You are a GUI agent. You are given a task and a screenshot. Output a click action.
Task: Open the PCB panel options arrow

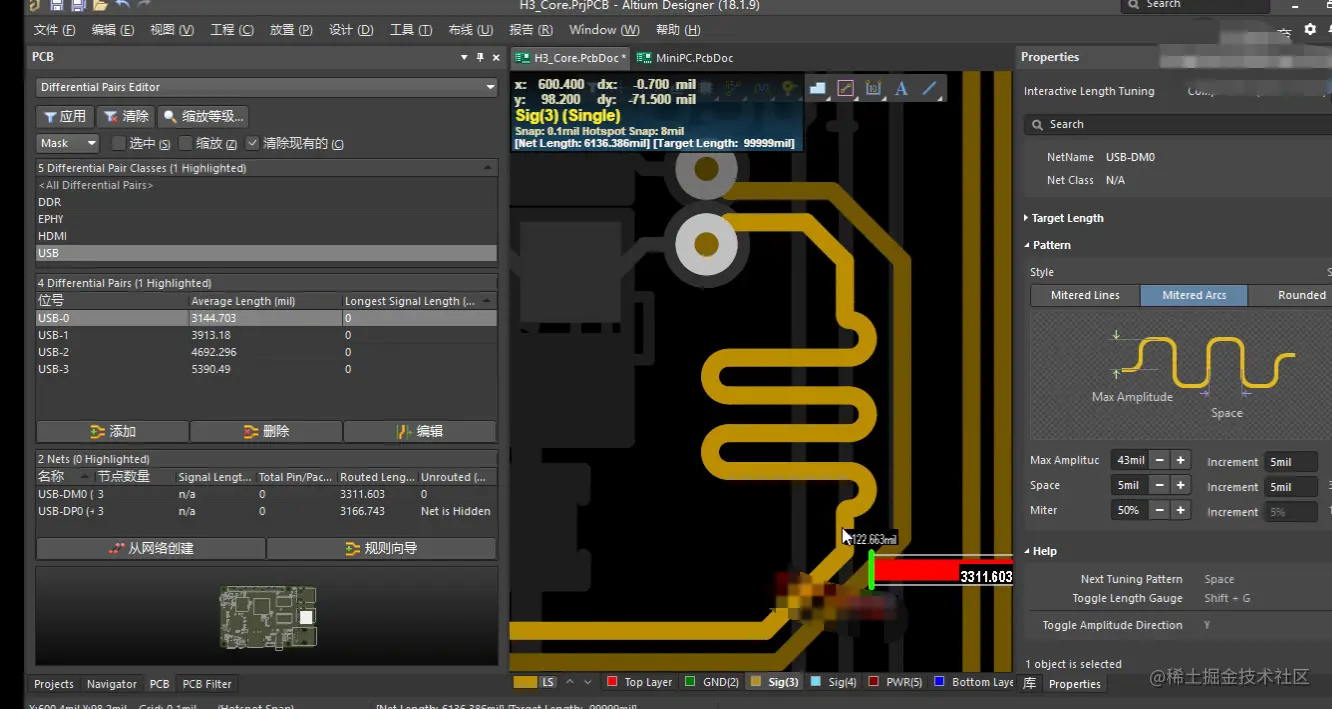[465, 58]
